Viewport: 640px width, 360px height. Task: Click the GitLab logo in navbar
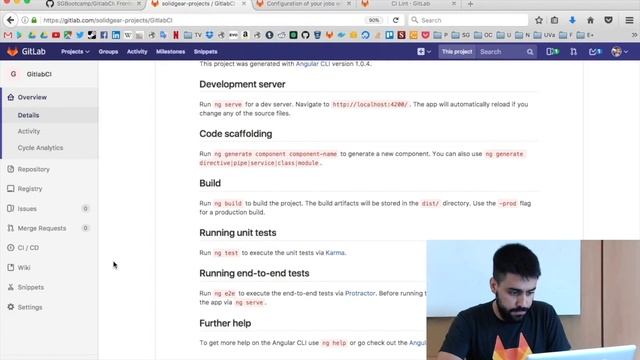click(x=26, y=51)
